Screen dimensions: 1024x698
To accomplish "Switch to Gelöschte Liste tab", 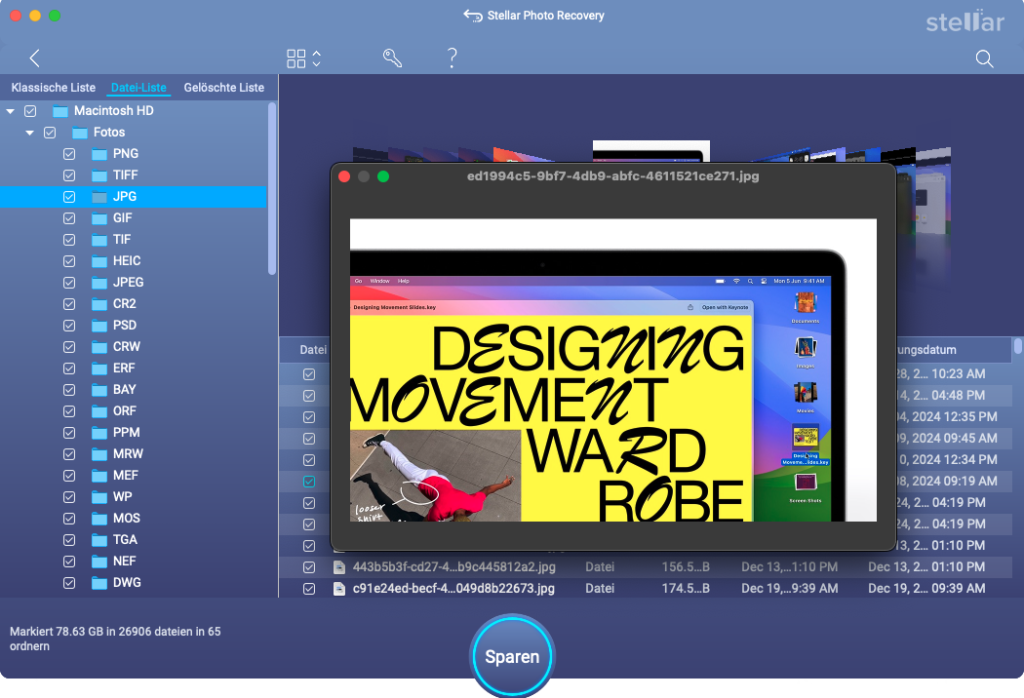I will point(224,88).
